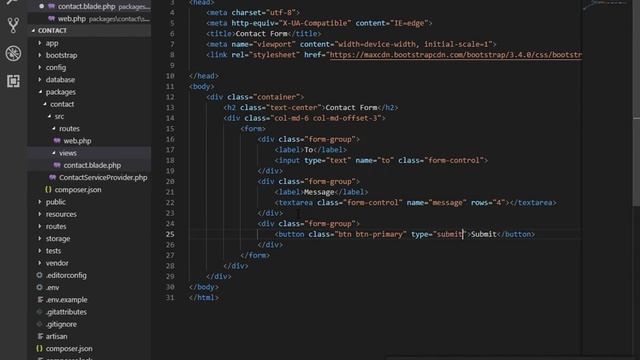The width and height of the screenshot is (640, 360).
Task: Click unsaved dot on contact.blade.php open editor
Action: pos(42,7)
